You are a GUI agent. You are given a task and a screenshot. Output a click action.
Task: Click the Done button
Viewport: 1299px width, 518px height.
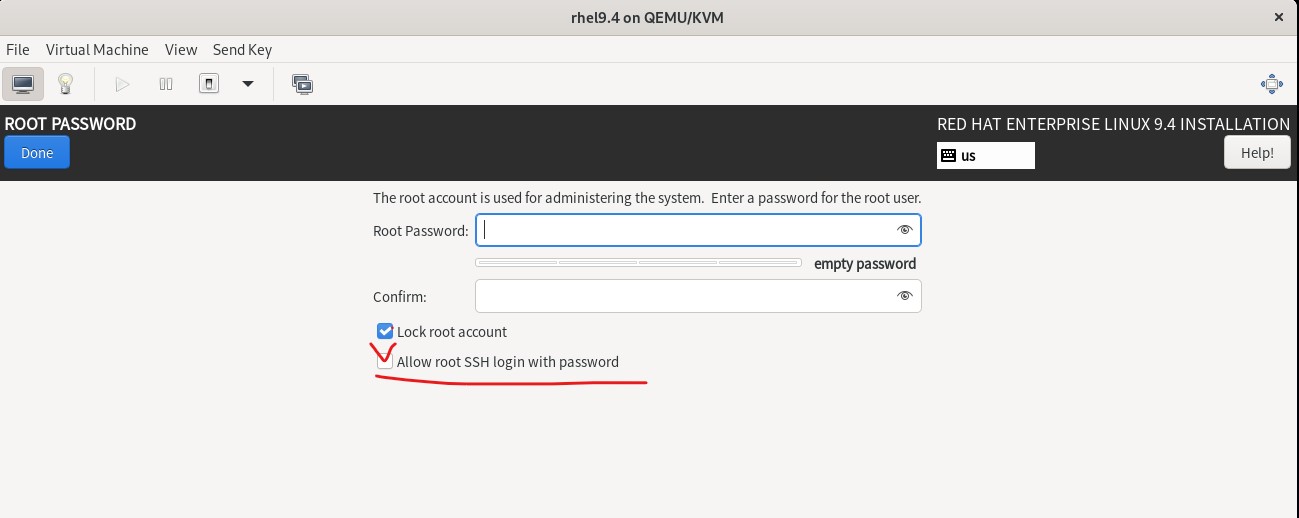[37, 153]
